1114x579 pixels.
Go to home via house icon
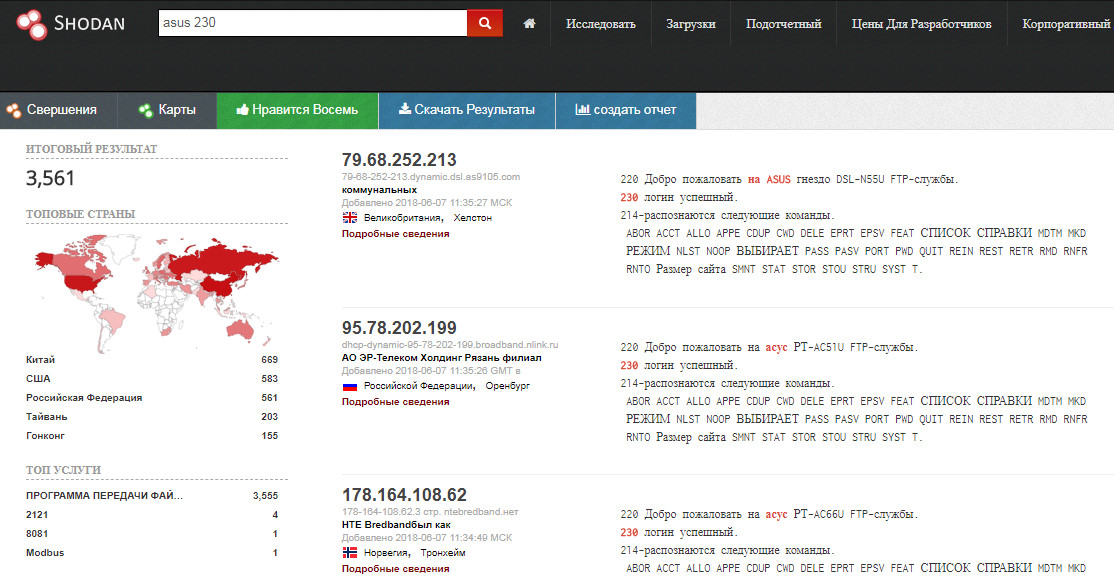click(x=529, y=24)
